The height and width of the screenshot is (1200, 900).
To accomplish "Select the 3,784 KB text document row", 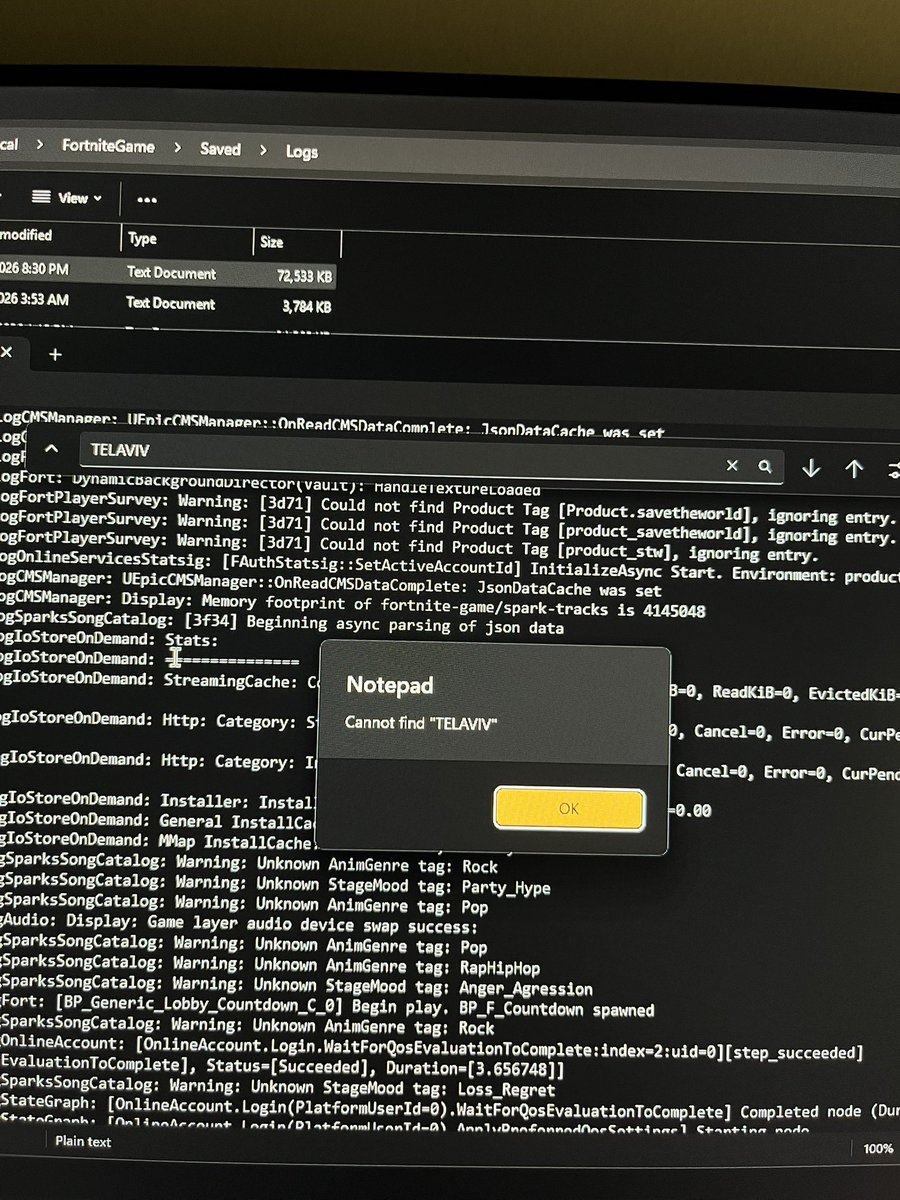I will click(166, 303).
